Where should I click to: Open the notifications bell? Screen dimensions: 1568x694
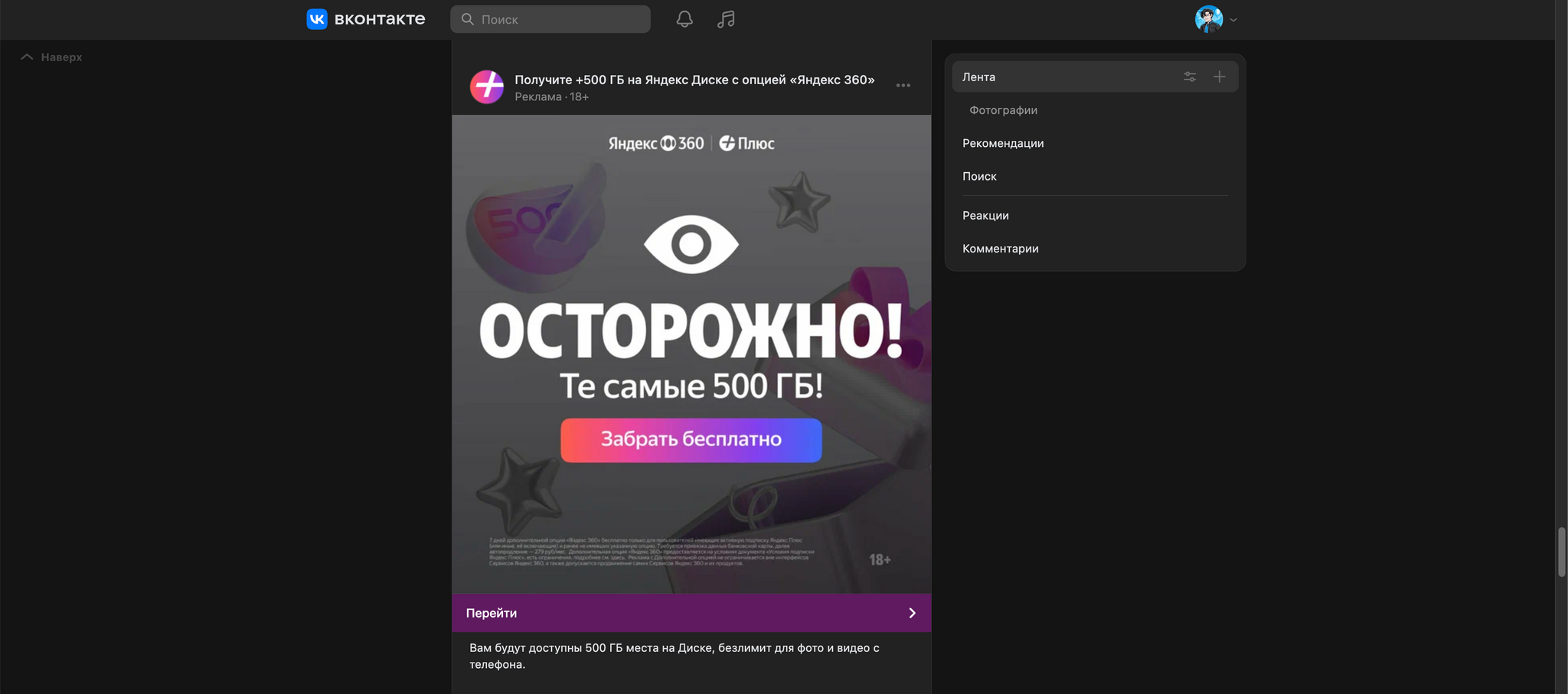point(684,19)
